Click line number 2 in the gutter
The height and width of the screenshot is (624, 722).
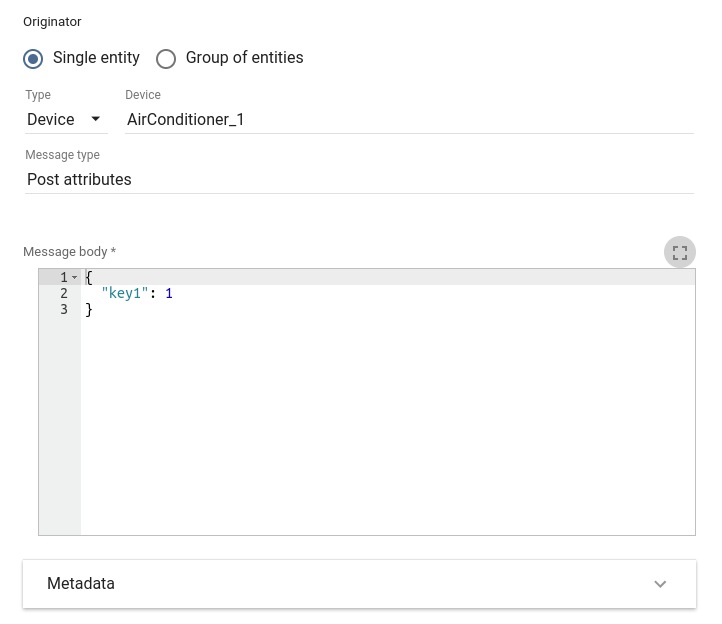[64, 293]
